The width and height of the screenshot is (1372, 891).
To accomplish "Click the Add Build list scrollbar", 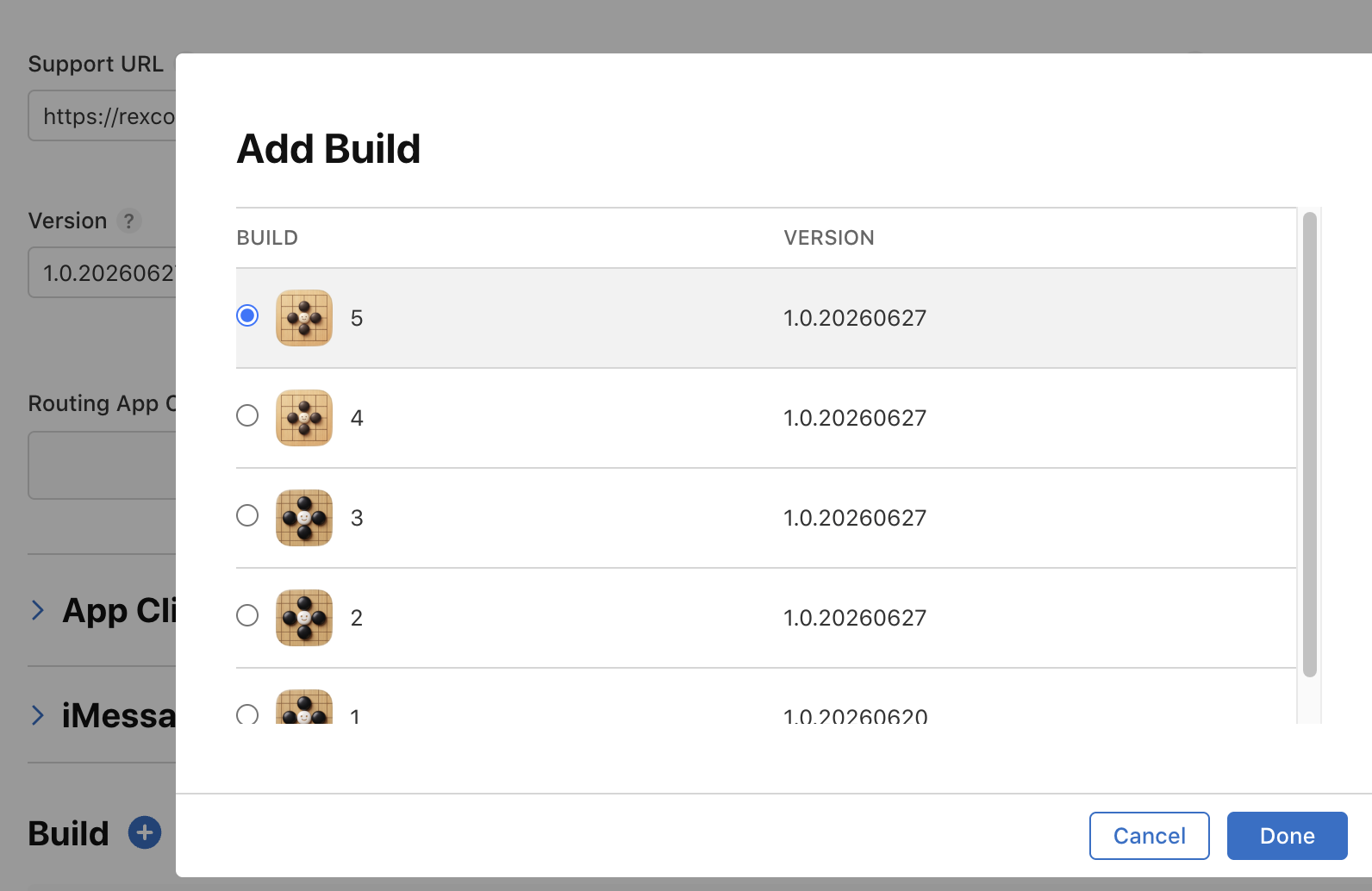I will 1310,445.
